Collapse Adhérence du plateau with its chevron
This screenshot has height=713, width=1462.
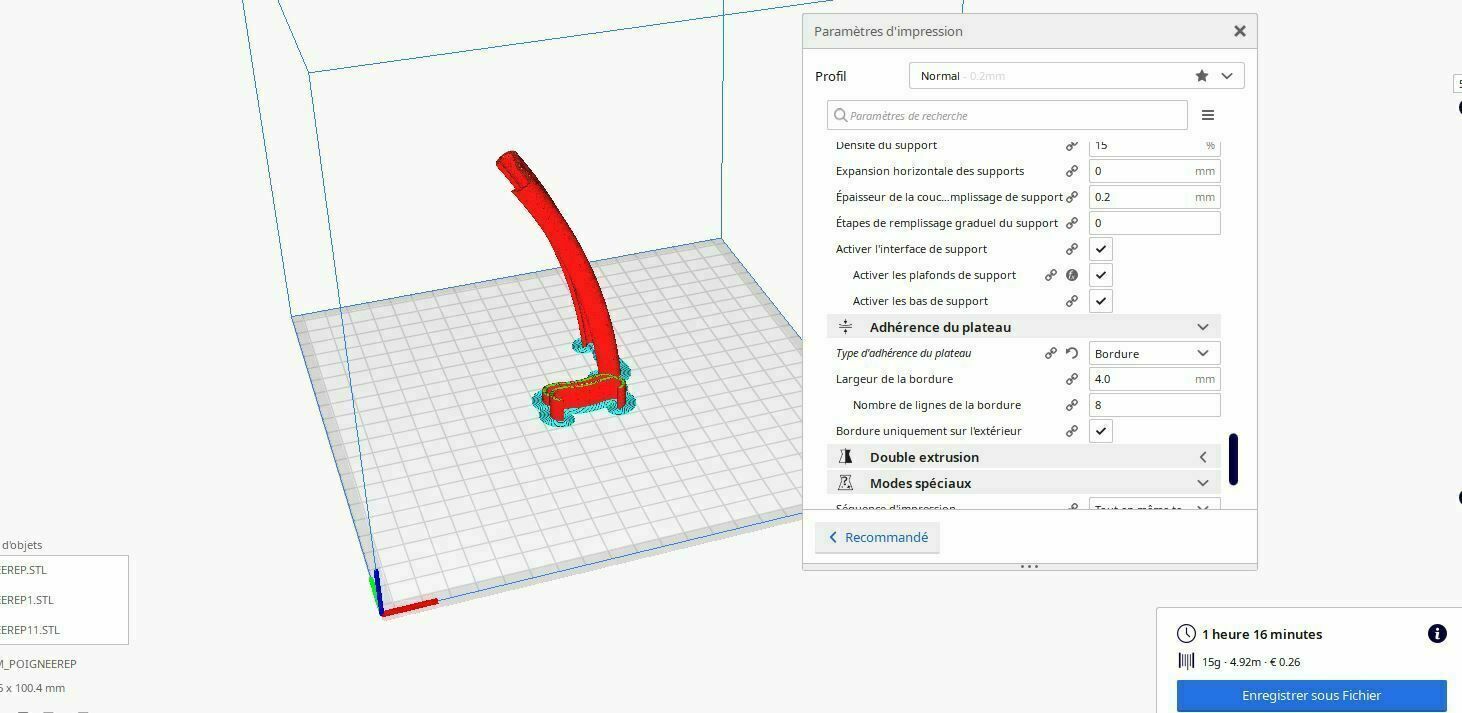click(1203, 327)
